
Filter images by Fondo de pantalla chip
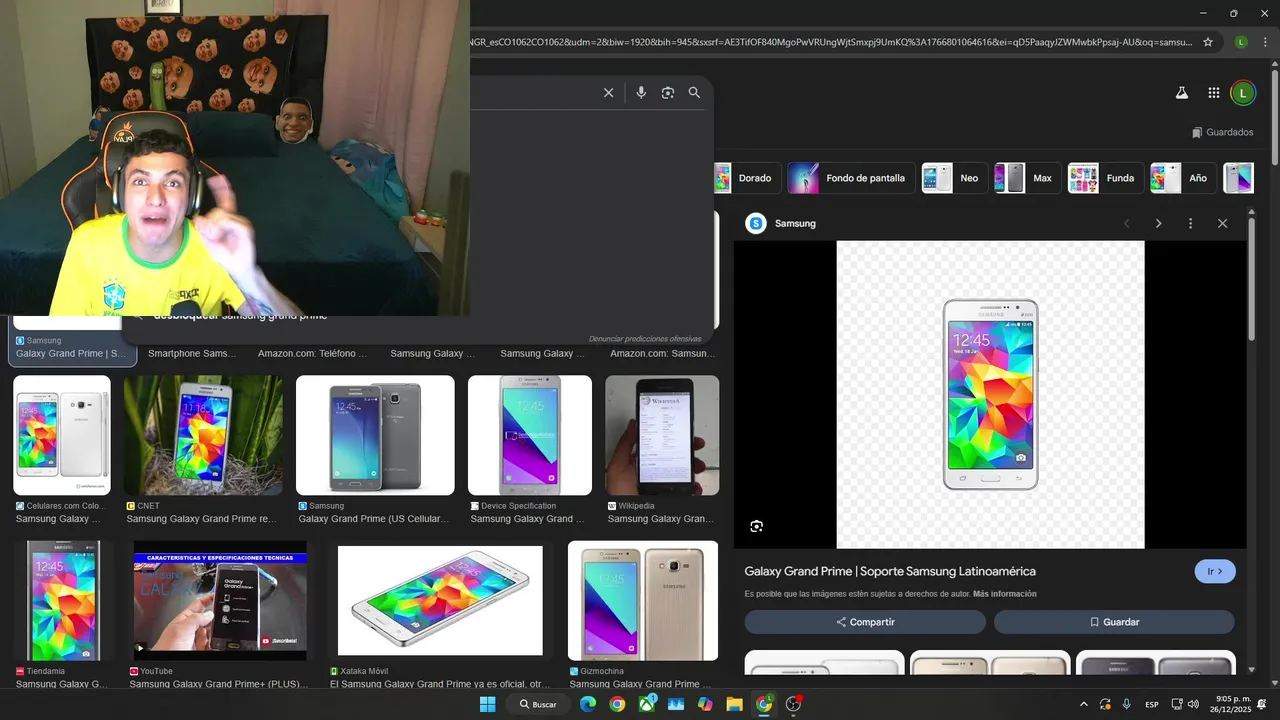pos(850,178)
